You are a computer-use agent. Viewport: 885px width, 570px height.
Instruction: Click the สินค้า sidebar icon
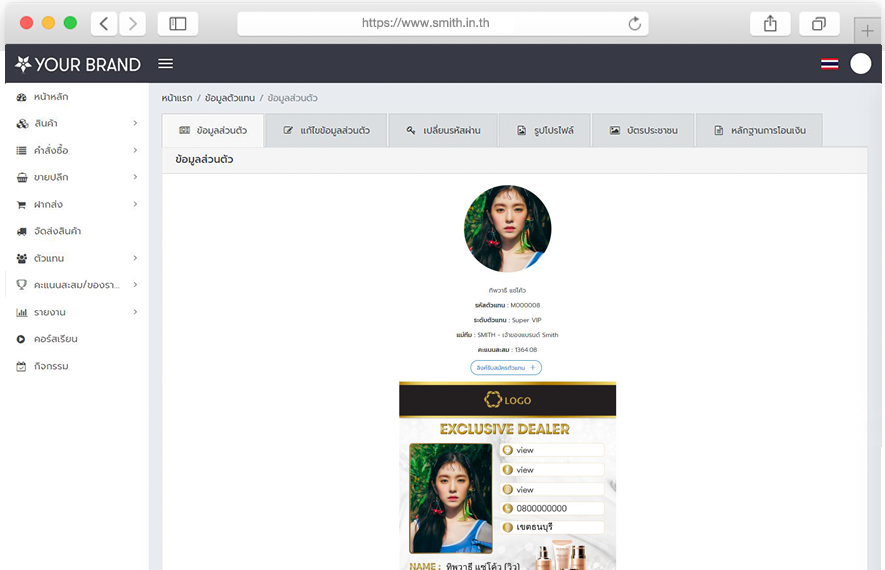click(x=21, y=124)
